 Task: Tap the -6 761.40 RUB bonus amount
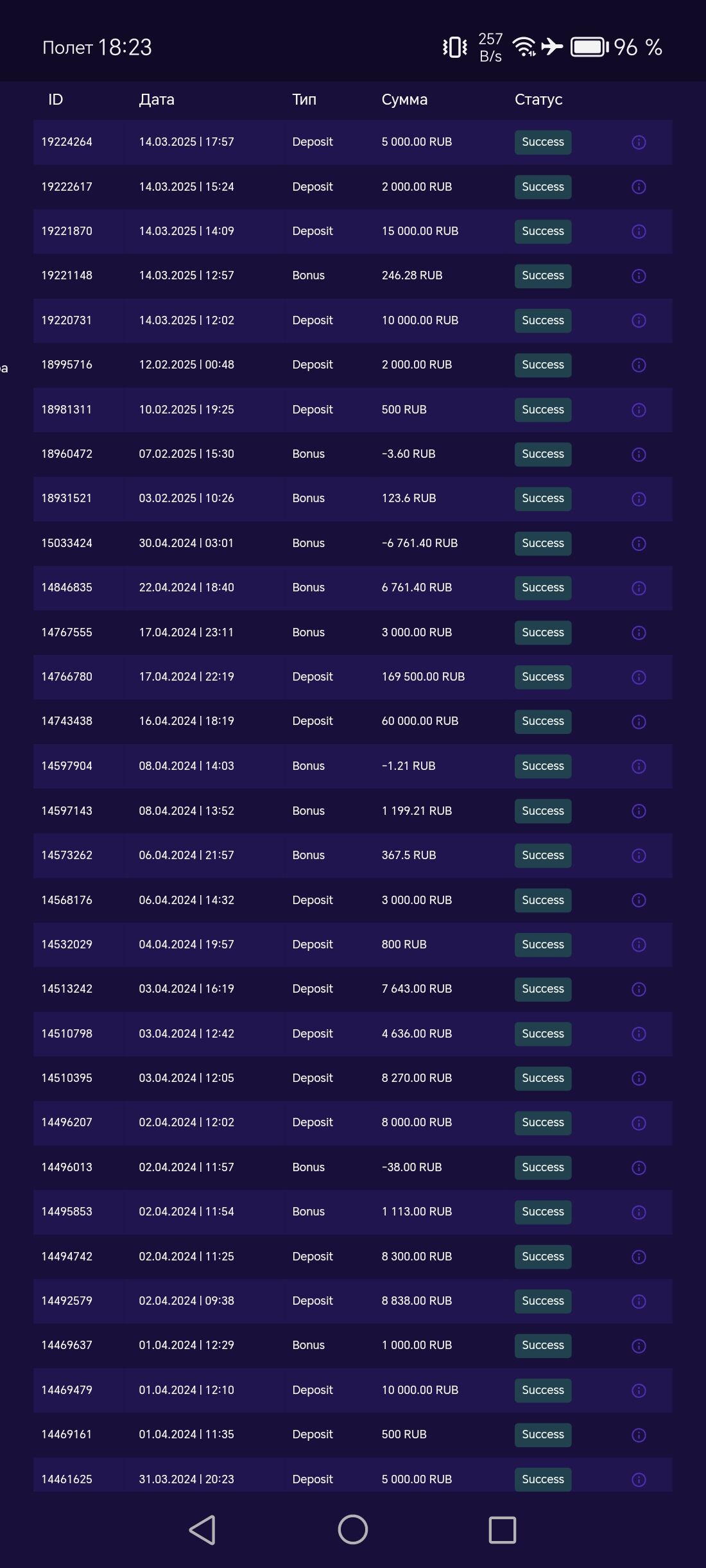(x=420, y=543)
